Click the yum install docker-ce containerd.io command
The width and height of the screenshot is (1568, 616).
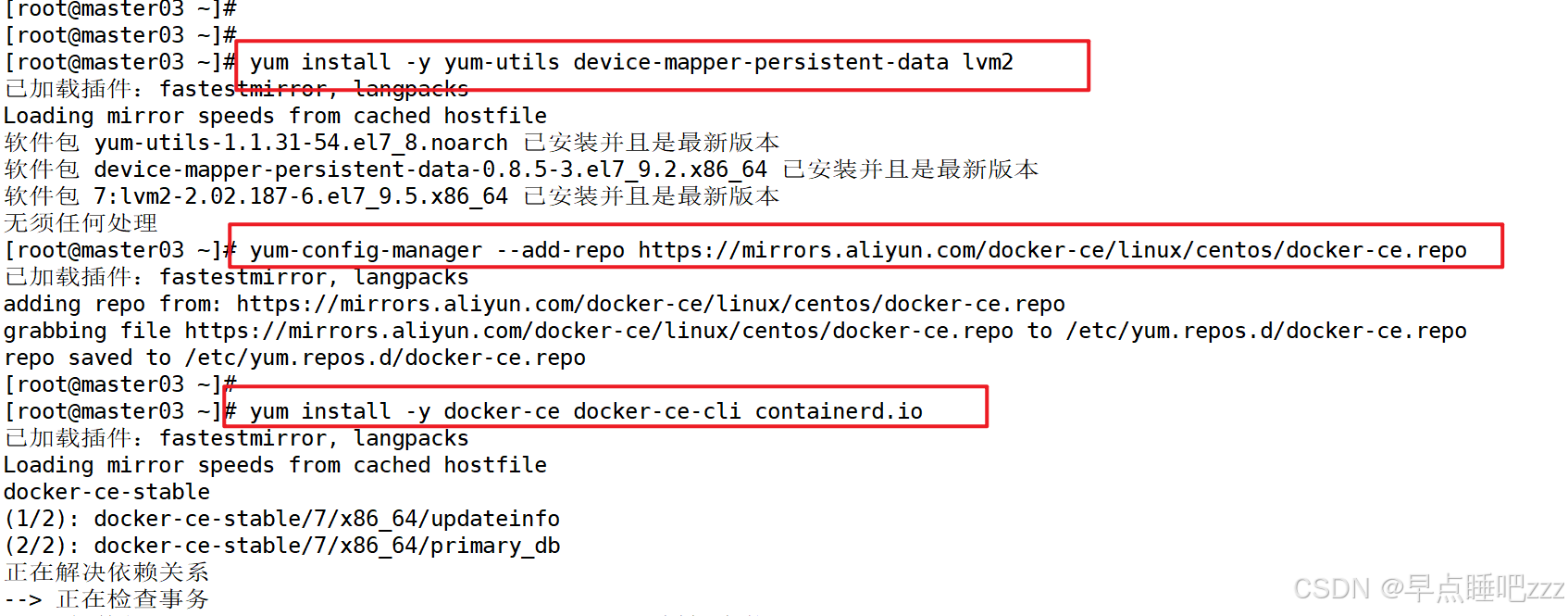[586, 411]
